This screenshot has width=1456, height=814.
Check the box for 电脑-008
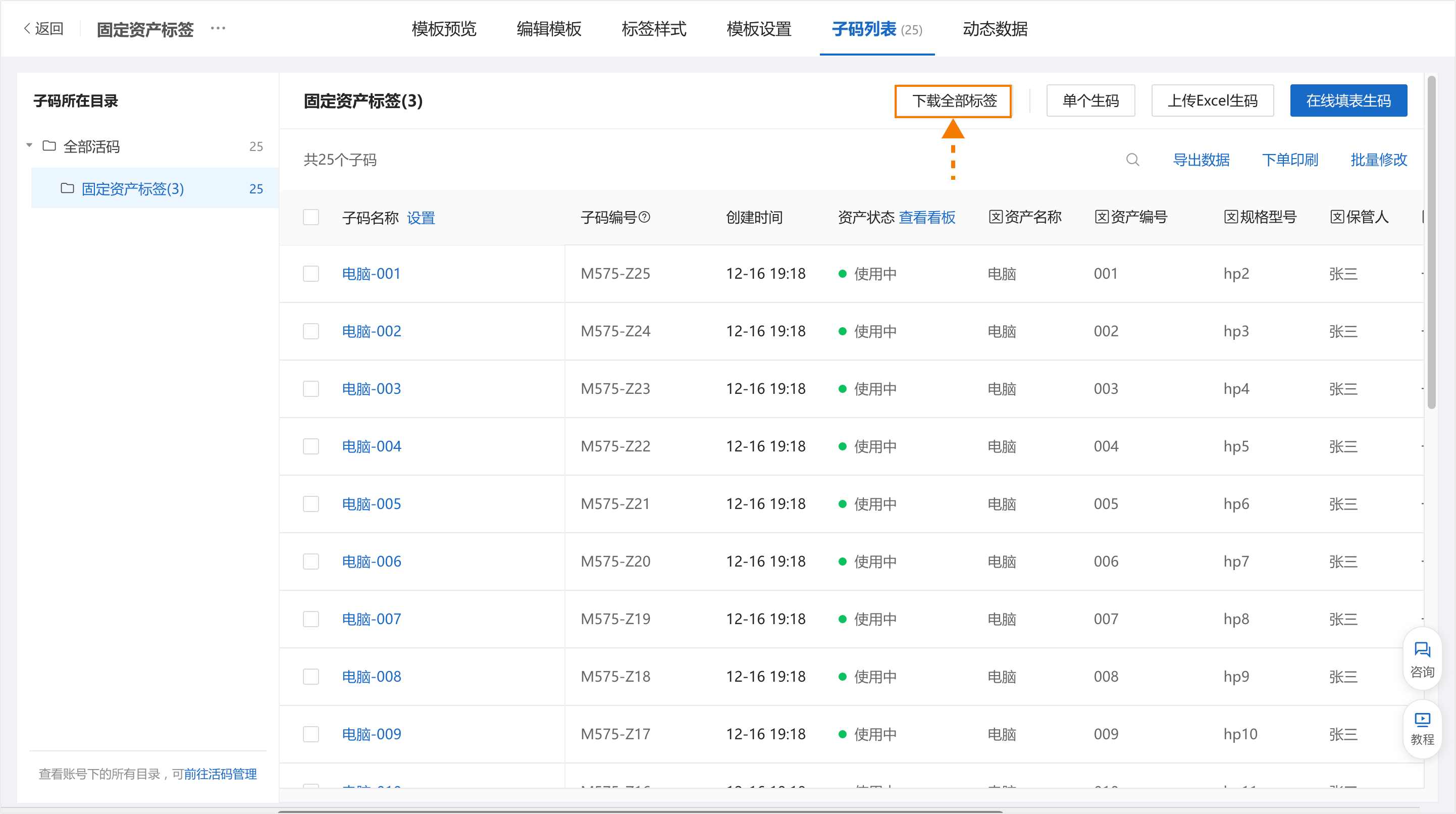pos(311,677)
